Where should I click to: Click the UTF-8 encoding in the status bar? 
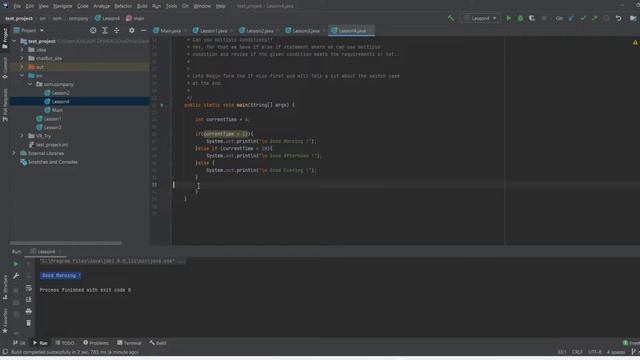(595, 352)
